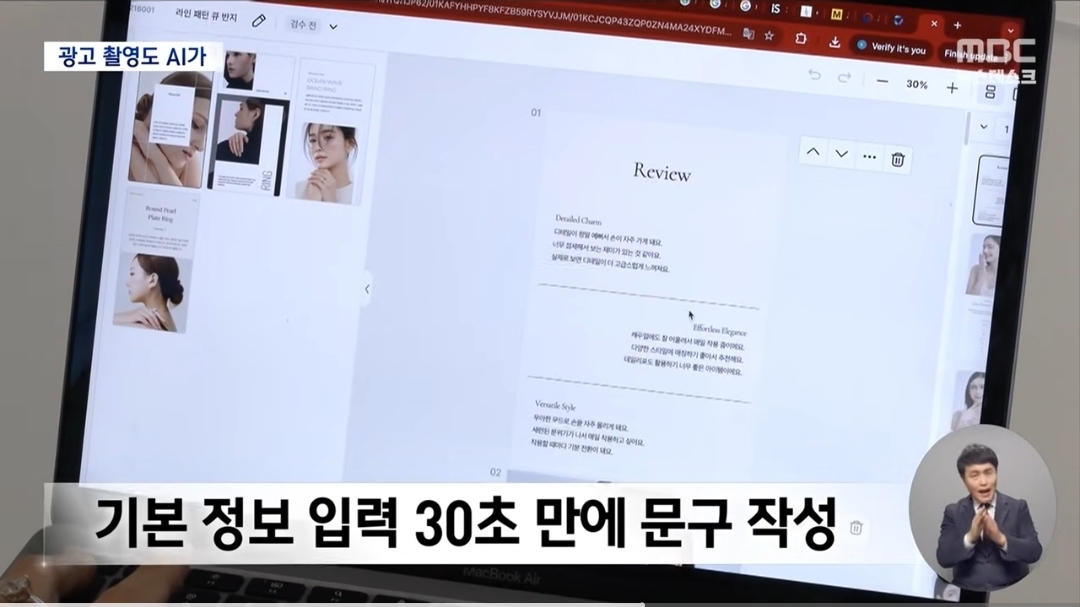This screenshot has width=1080, height=607.
Task: Open the browser downloads icon
Action: pos(835,42)
